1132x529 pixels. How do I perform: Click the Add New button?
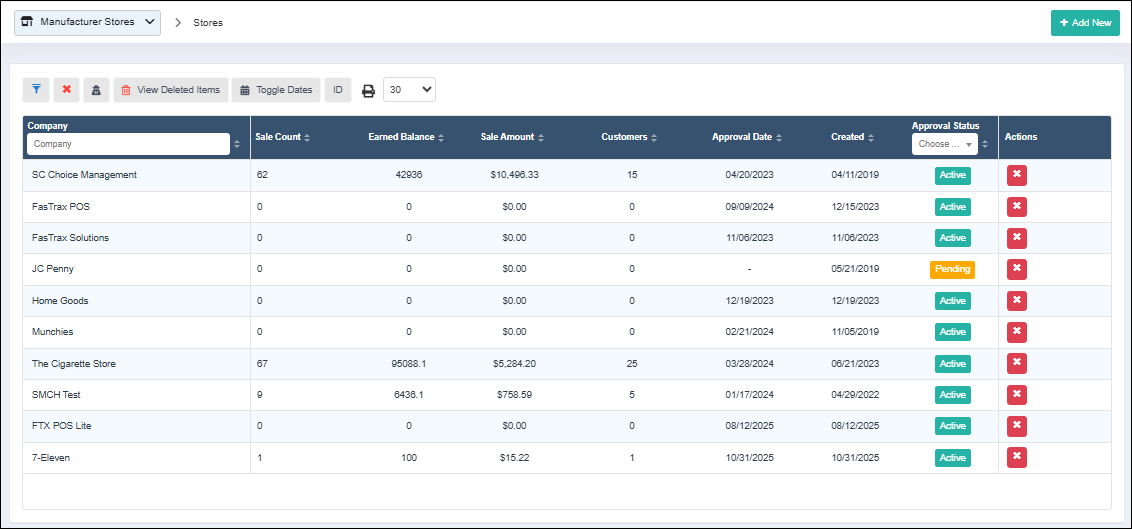(x=1085, y=23)
